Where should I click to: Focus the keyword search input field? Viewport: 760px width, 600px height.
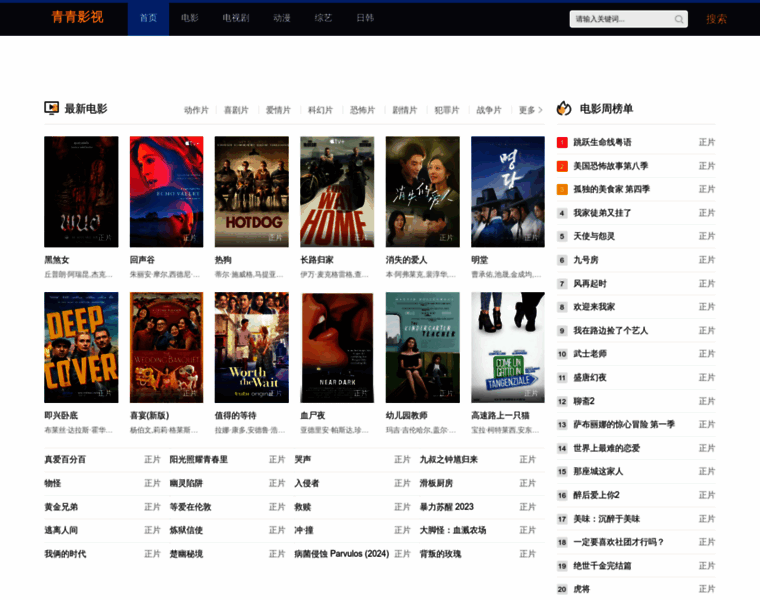tap(623, 19)
